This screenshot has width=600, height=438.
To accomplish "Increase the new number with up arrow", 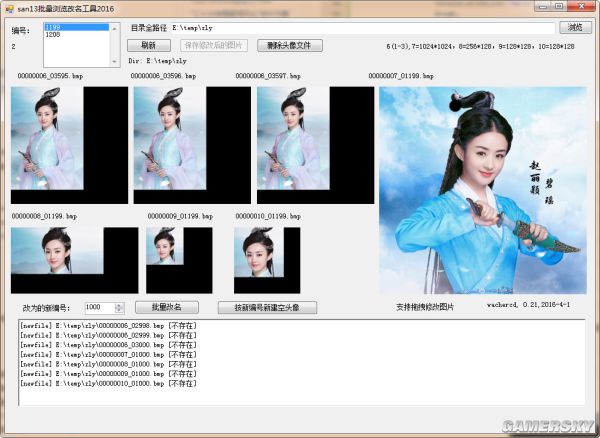I will click(x=119, y=305).
